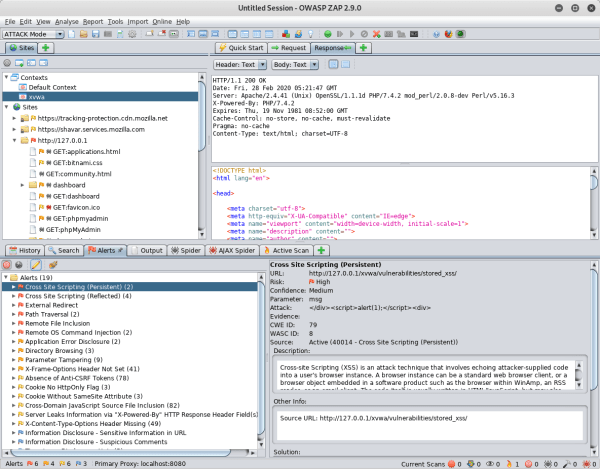This screenshot has height=469, width=600.
Task: Click the high-risk red flag alert count
Action: [33, 464]
